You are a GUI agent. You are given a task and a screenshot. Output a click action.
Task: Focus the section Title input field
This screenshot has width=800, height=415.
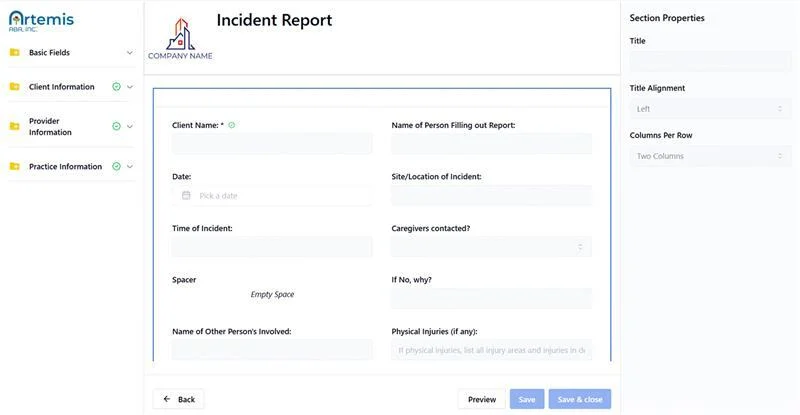(710, 61)
